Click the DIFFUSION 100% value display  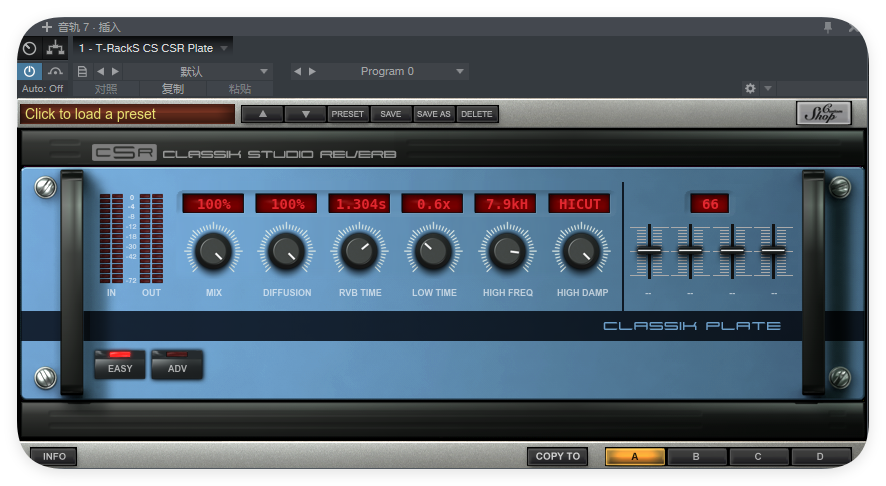(286, 204)
